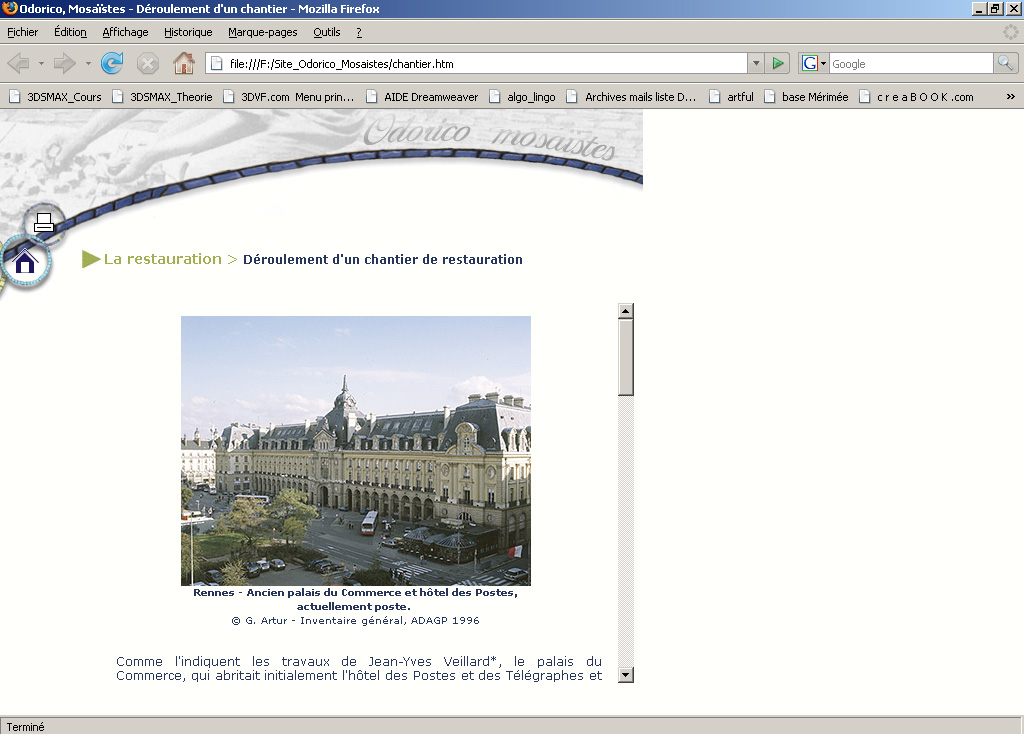Viewport: 1024px width, 734px height.
Task: Open the base Mérimée bookmark
Action: pos(807,97)
